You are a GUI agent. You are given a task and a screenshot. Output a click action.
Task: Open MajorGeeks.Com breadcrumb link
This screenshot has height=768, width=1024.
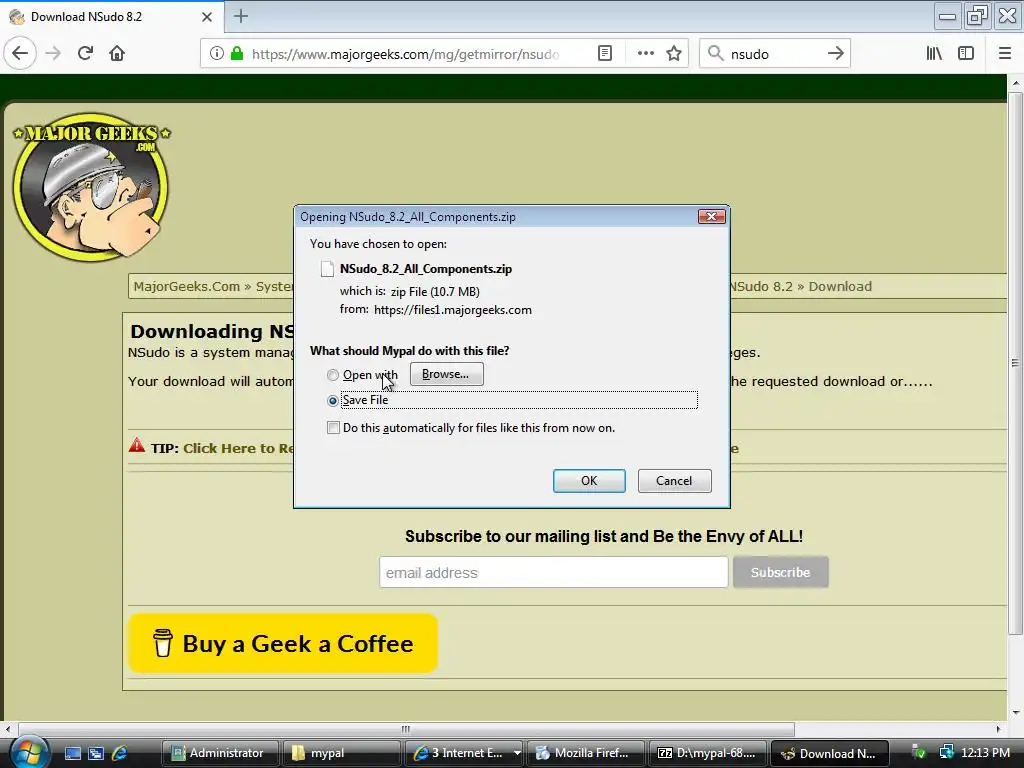point(187,286)
